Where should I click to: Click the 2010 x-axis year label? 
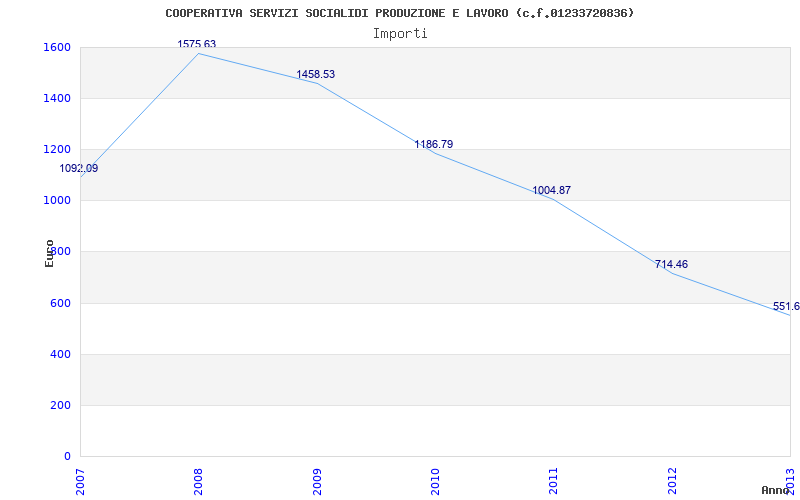point(435,482)
